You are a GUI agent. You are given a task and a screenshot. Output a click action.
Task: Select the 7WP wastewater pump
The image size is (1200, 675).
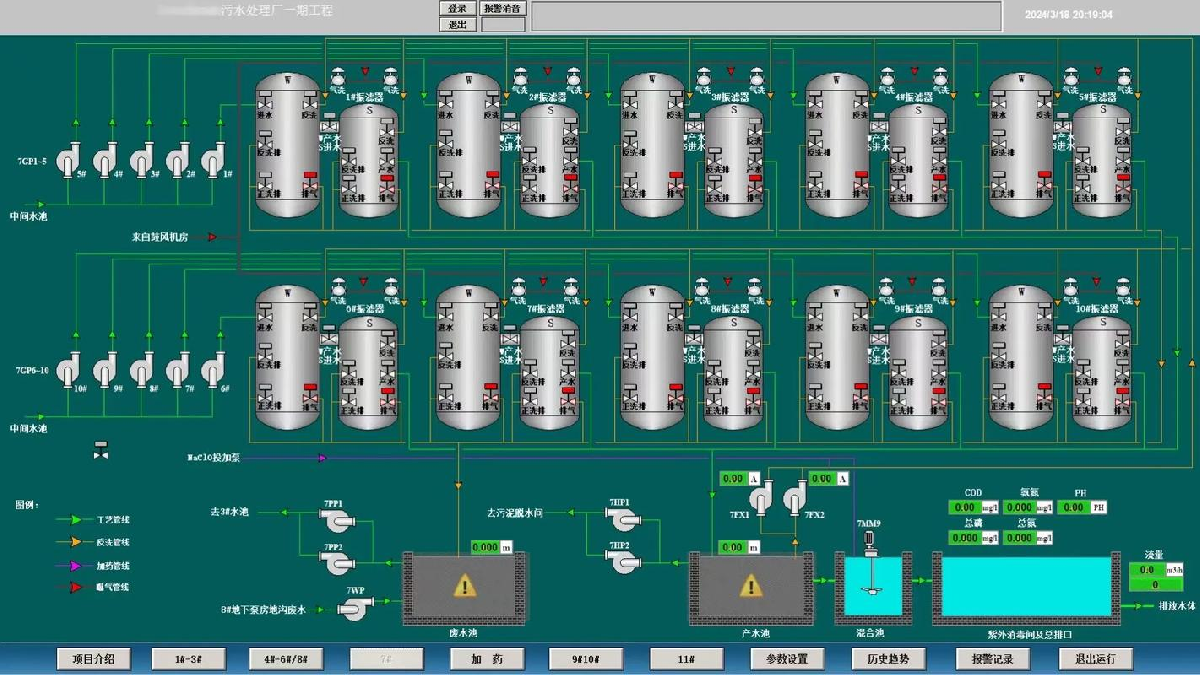pyautogui.click(x=354, y=607)
